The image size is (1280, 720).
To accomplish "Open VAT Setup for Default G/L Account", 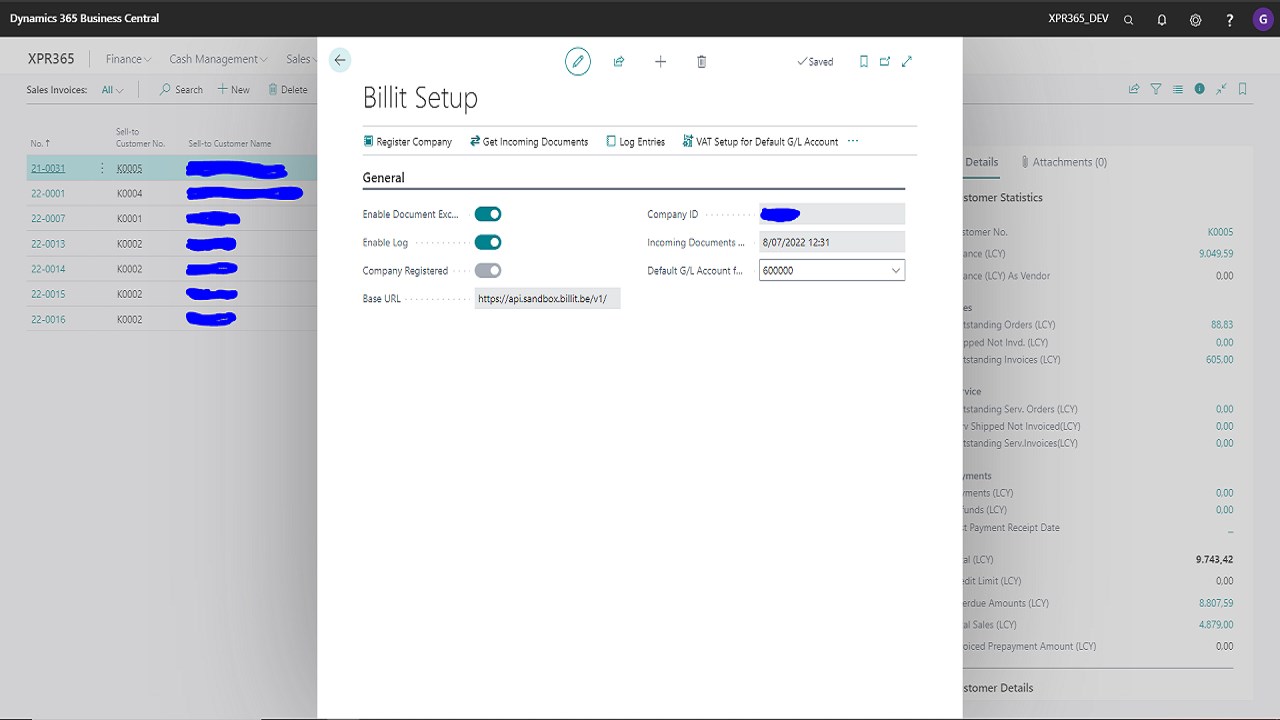I will tap(760, 142).
